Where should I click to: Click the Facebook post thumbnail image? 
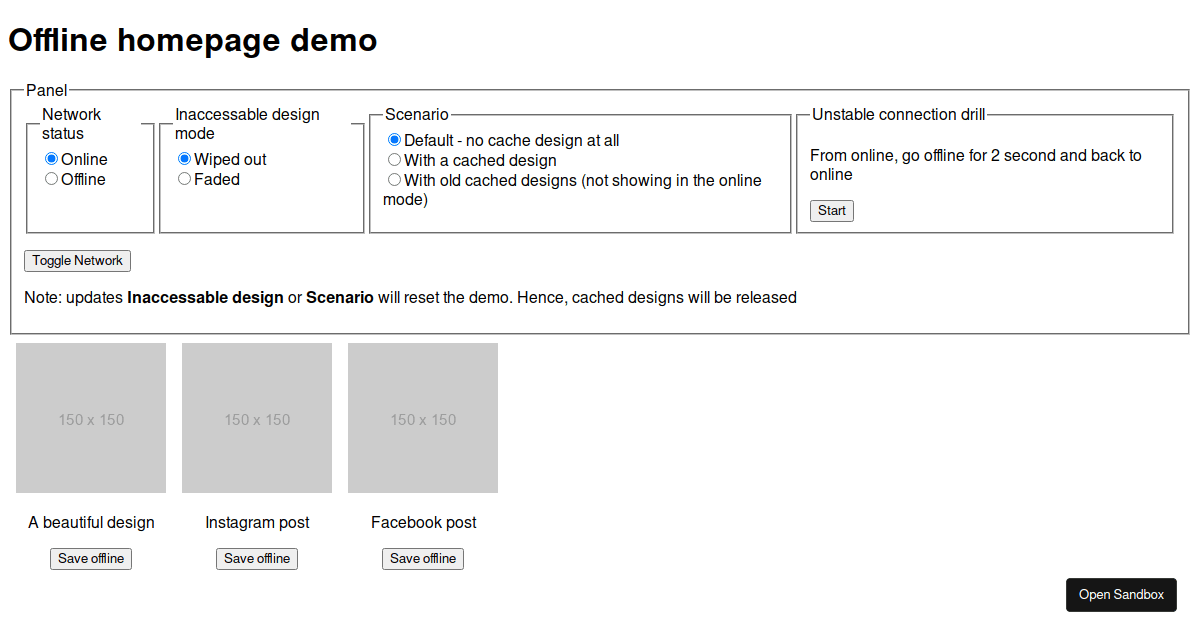coord(423,418)
